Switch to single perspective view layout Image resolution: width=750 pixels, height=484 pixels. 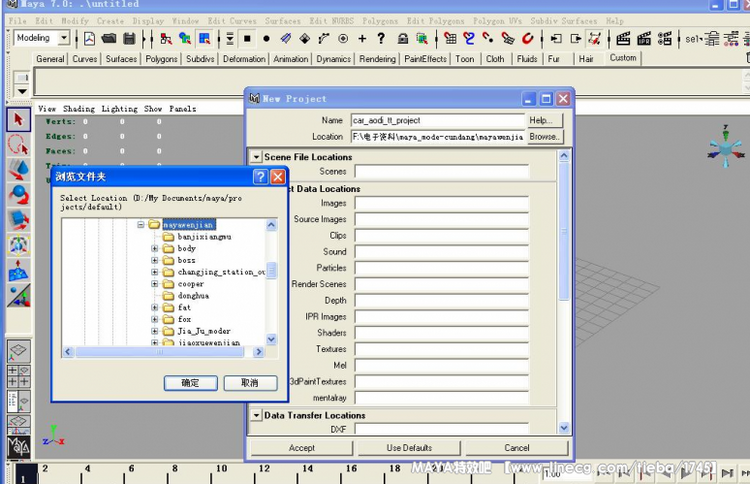tap(19, 352)
